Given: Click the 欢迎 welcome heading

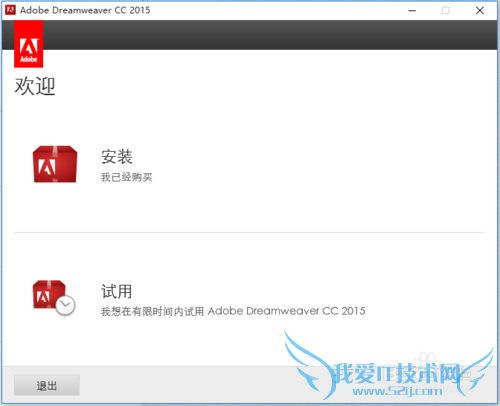Looking at the screenshot, I should coord(35,86).
